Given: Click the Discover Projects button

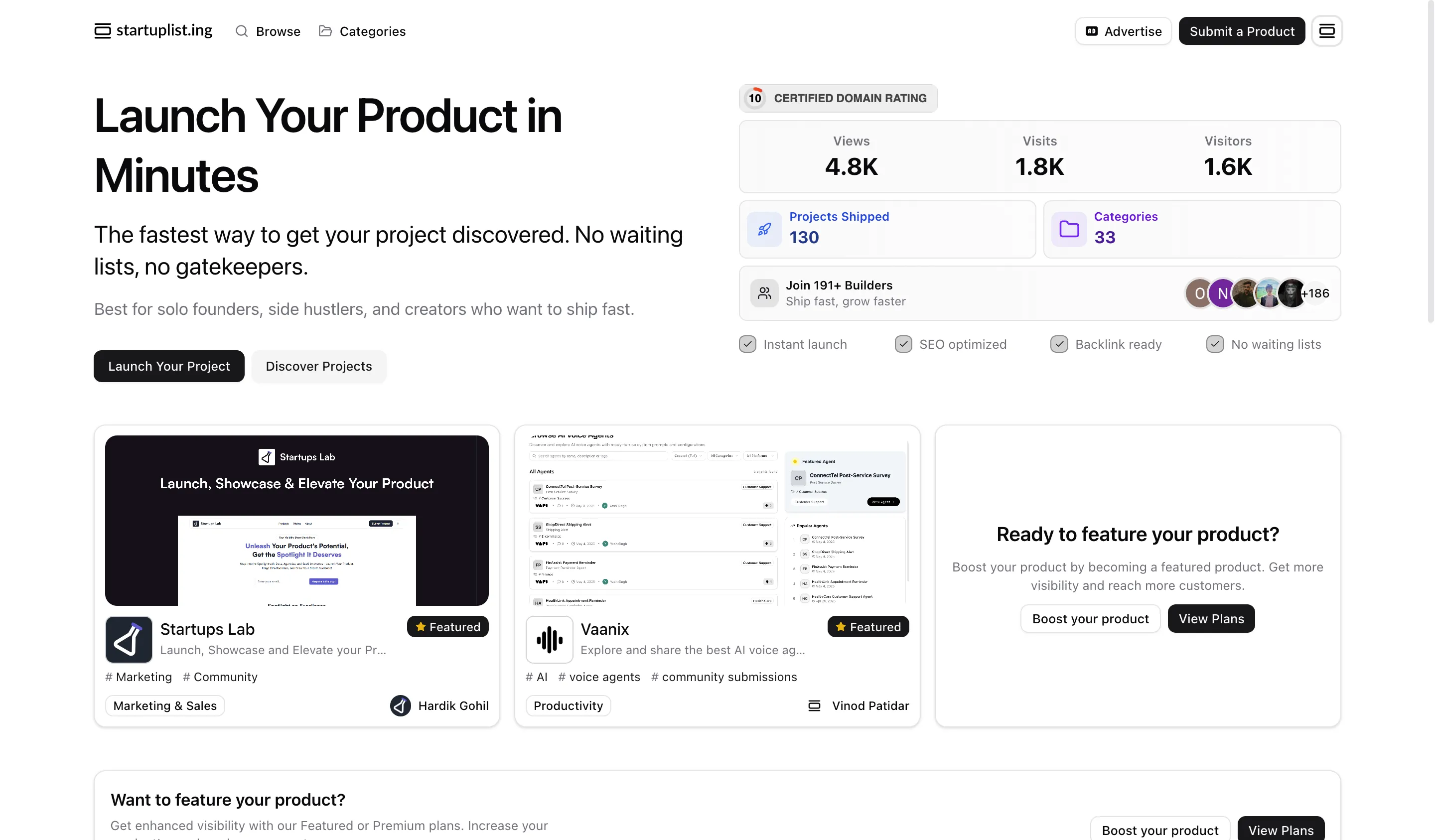Looking at the screenshot, I should click(x=318, y=366).
